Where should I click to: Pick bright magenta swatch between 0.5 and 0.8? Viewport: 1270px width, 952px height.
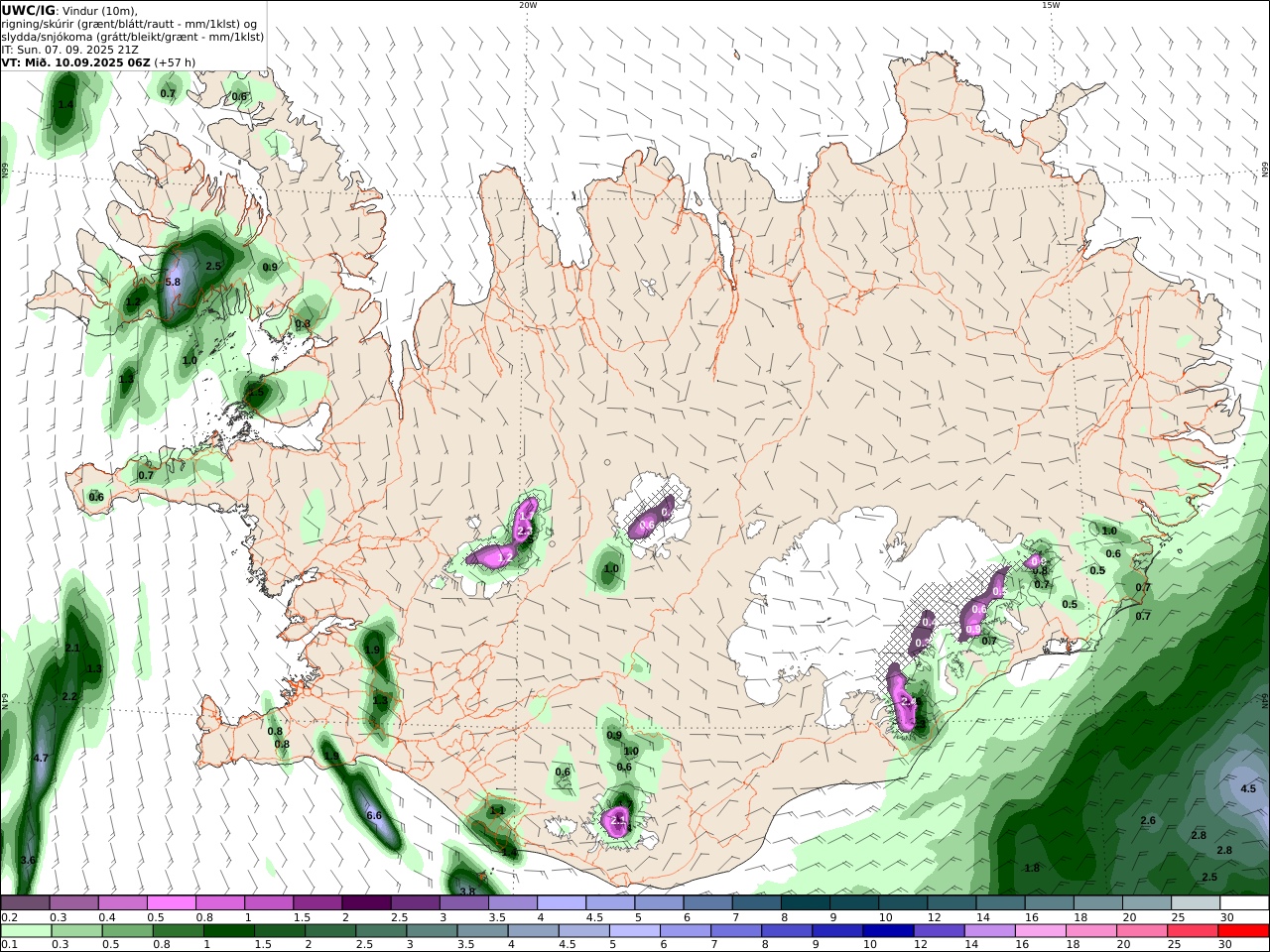click(171, 903)
